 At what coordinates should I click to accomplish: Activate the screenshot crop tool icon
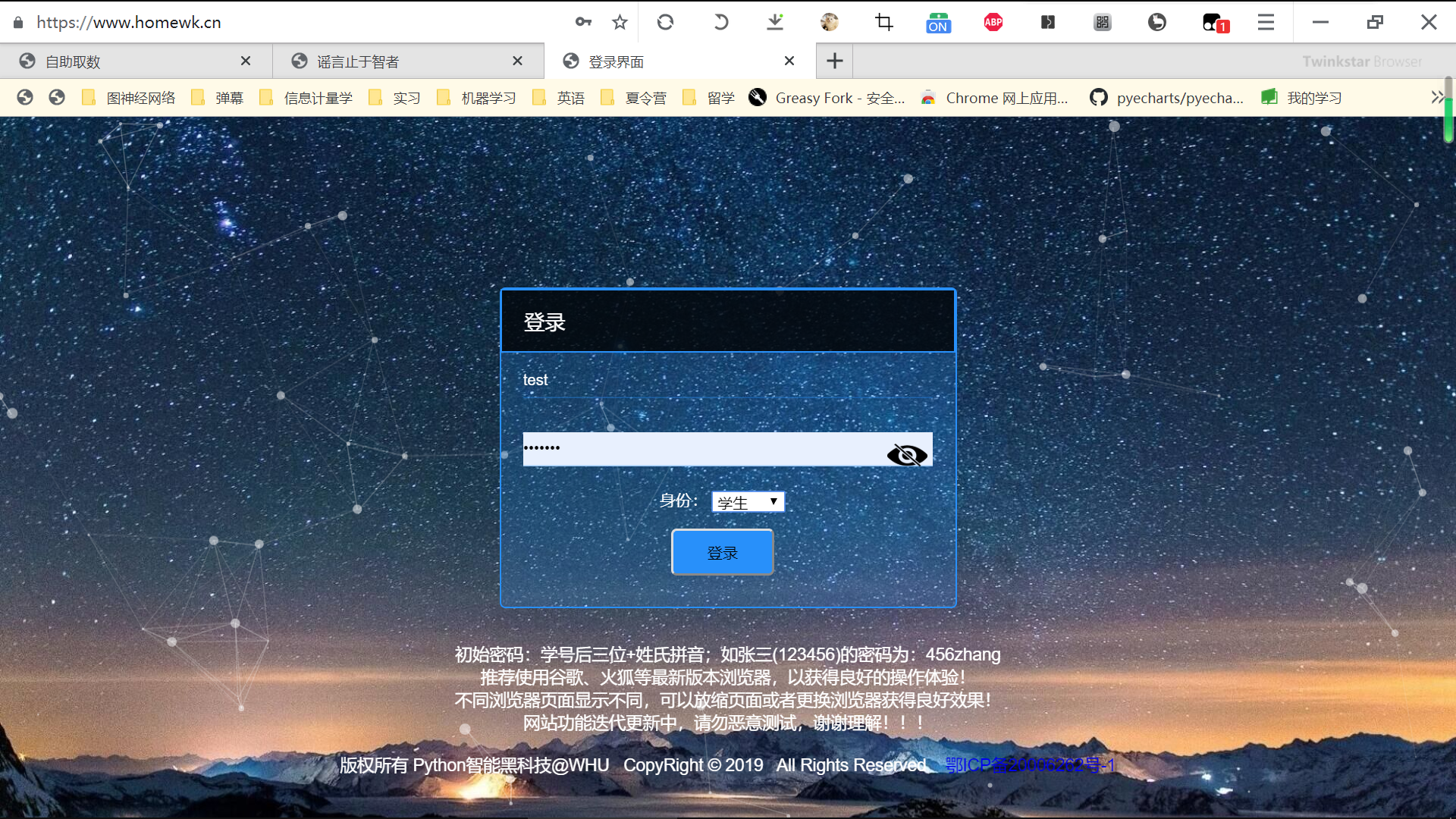(x=883, y=22)
